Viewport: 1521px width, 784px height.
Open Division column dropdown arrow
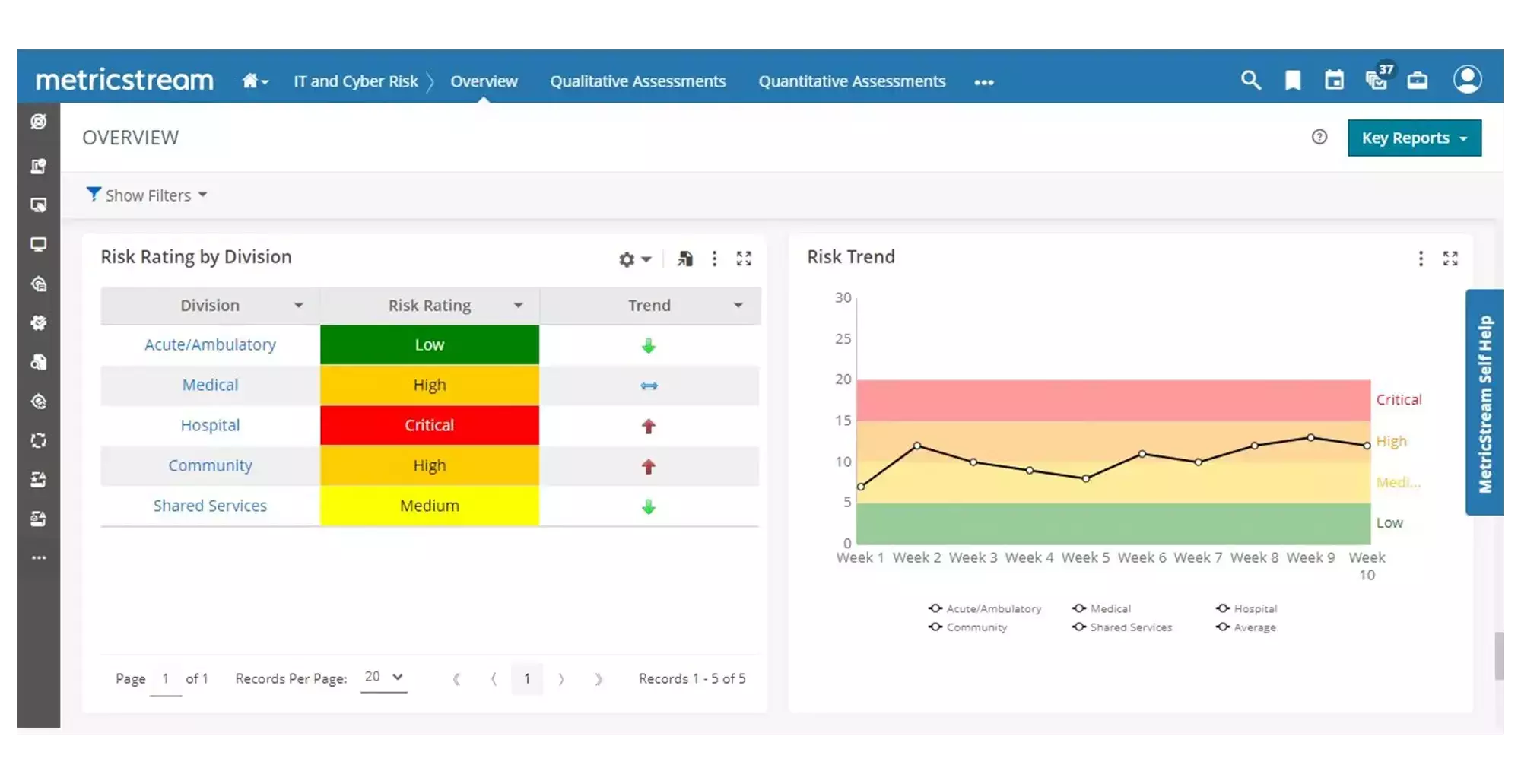299,306
